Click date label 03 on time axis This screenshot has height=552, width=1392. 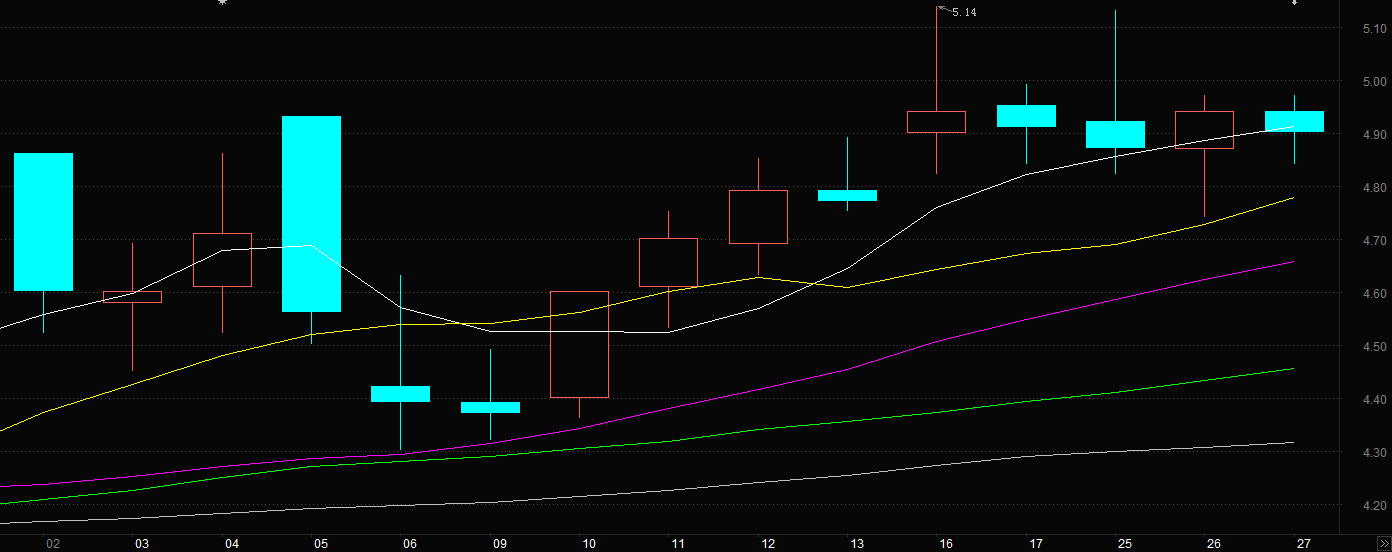[x=142, y=544]
